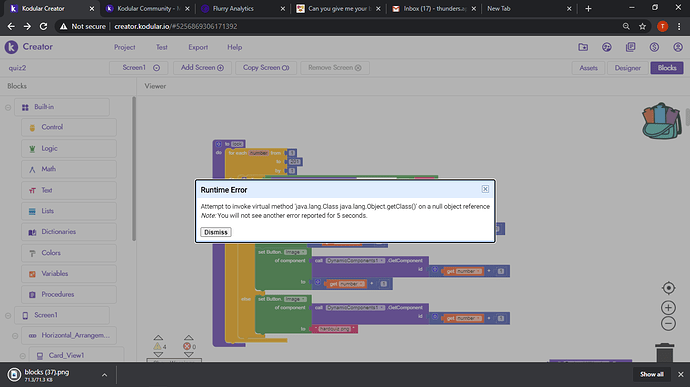Image resolution: width=690 pixels, height=387 pixels.
Task: Collapse the Horizontal_Arrangement node
Action: (15, 336)
